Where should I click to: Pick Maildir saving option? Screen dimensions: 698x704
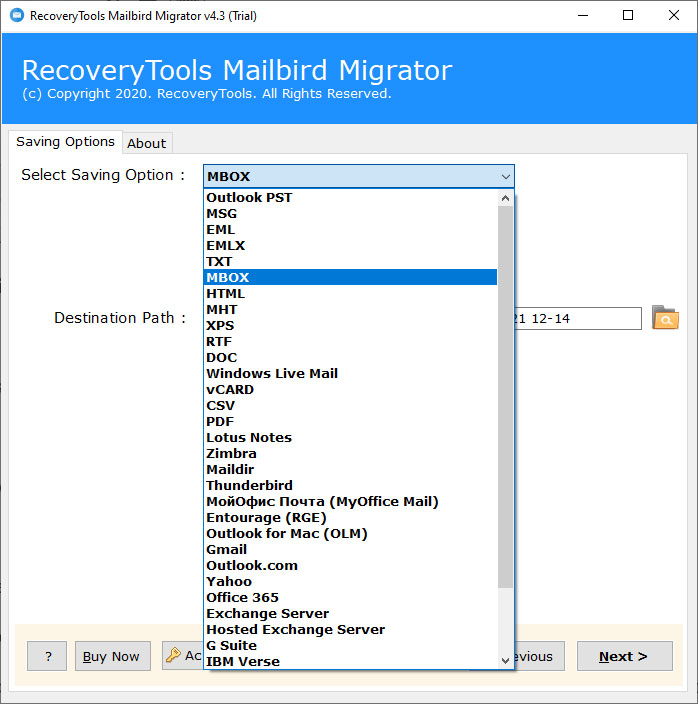[x=350, y=470]
